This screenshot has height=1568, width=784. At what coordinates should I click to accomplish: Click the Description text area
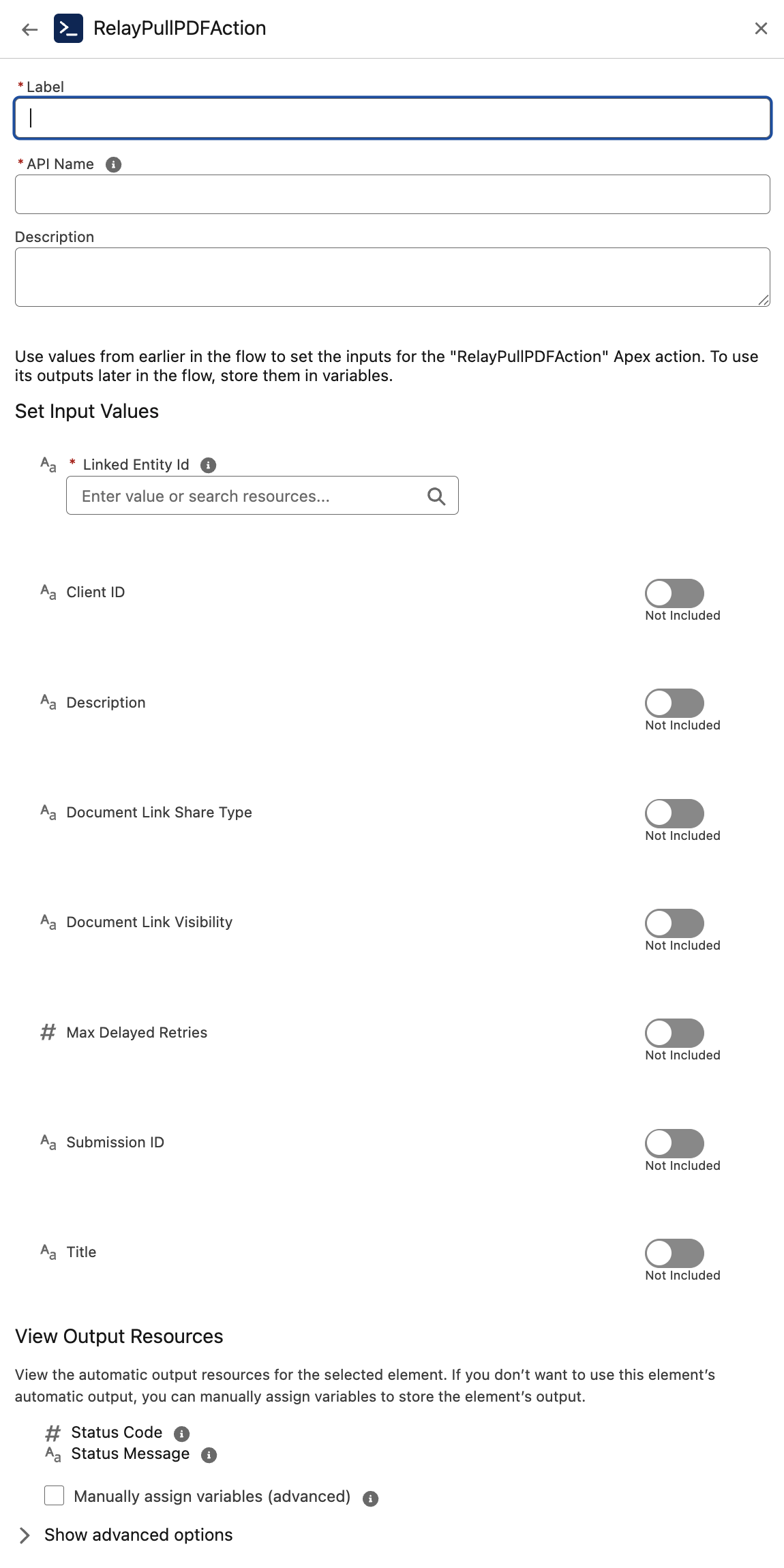(393, 277)
